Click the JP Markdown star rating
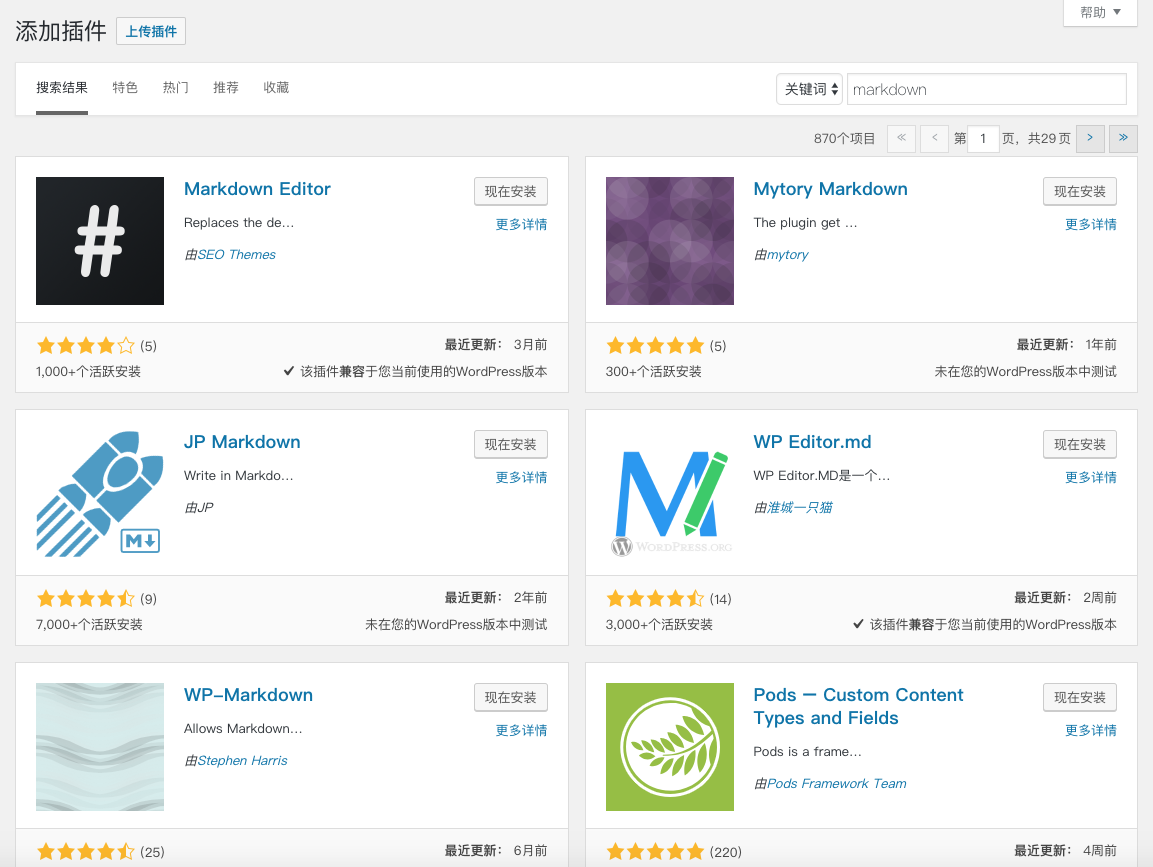This screenshot has height=867, width=1153. [85, 598]
